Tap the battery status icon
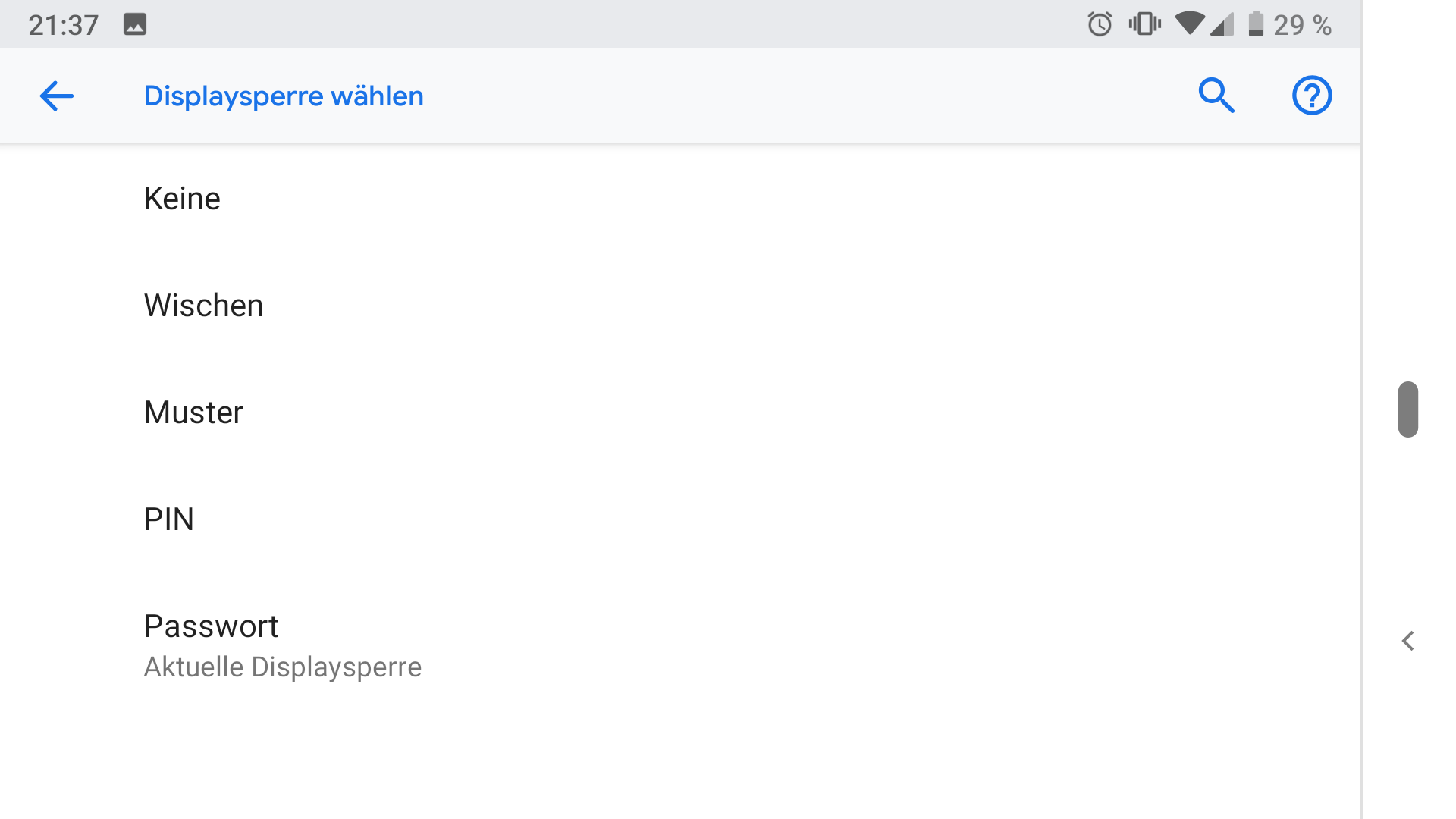The width and height of the screenshot is (1456, 819). (x=1256, y=24)
